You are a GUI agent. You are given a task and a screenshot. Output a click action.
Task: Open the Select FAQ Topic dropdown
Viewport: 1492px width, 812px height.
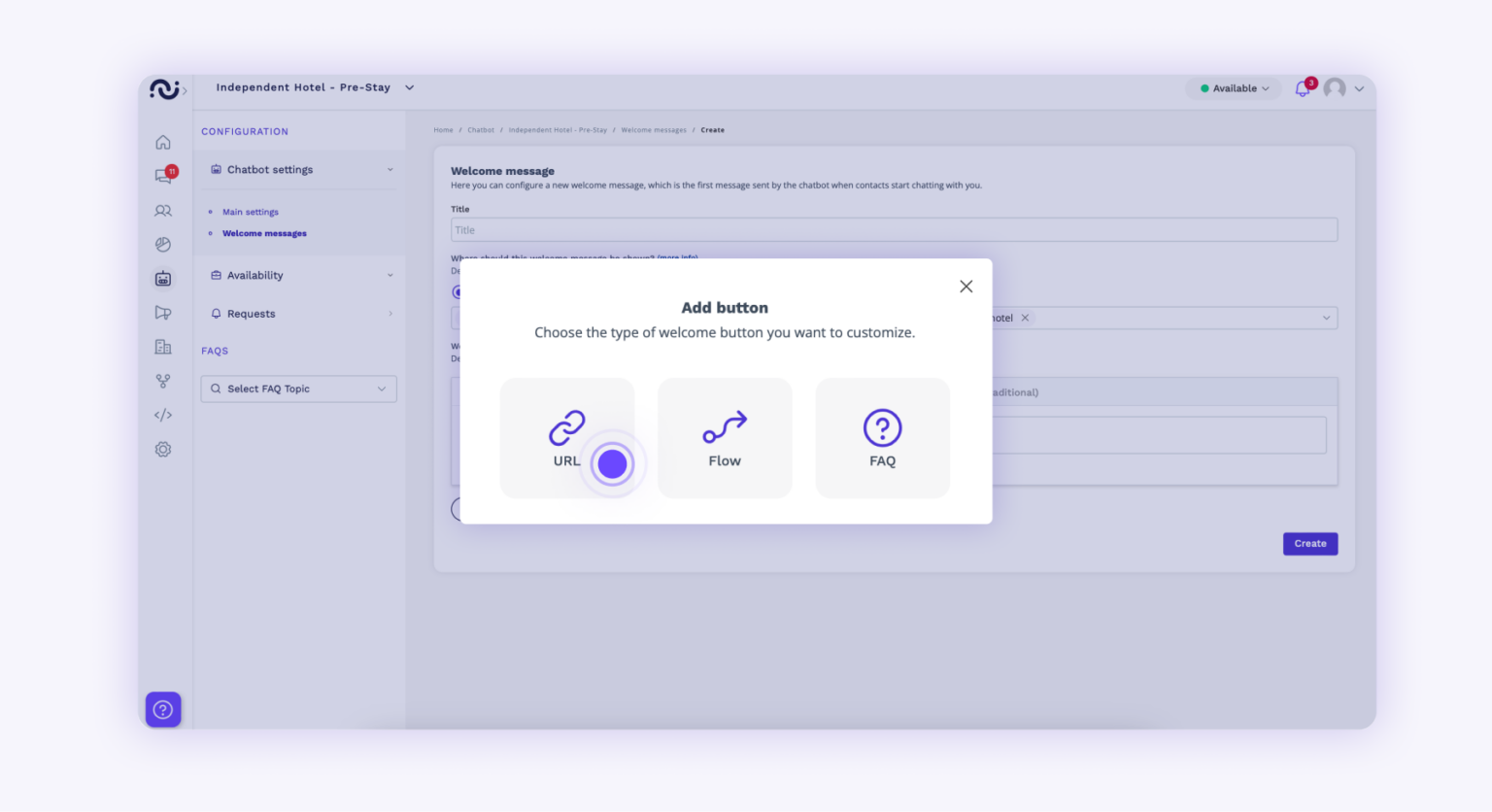tap(298, 389)
